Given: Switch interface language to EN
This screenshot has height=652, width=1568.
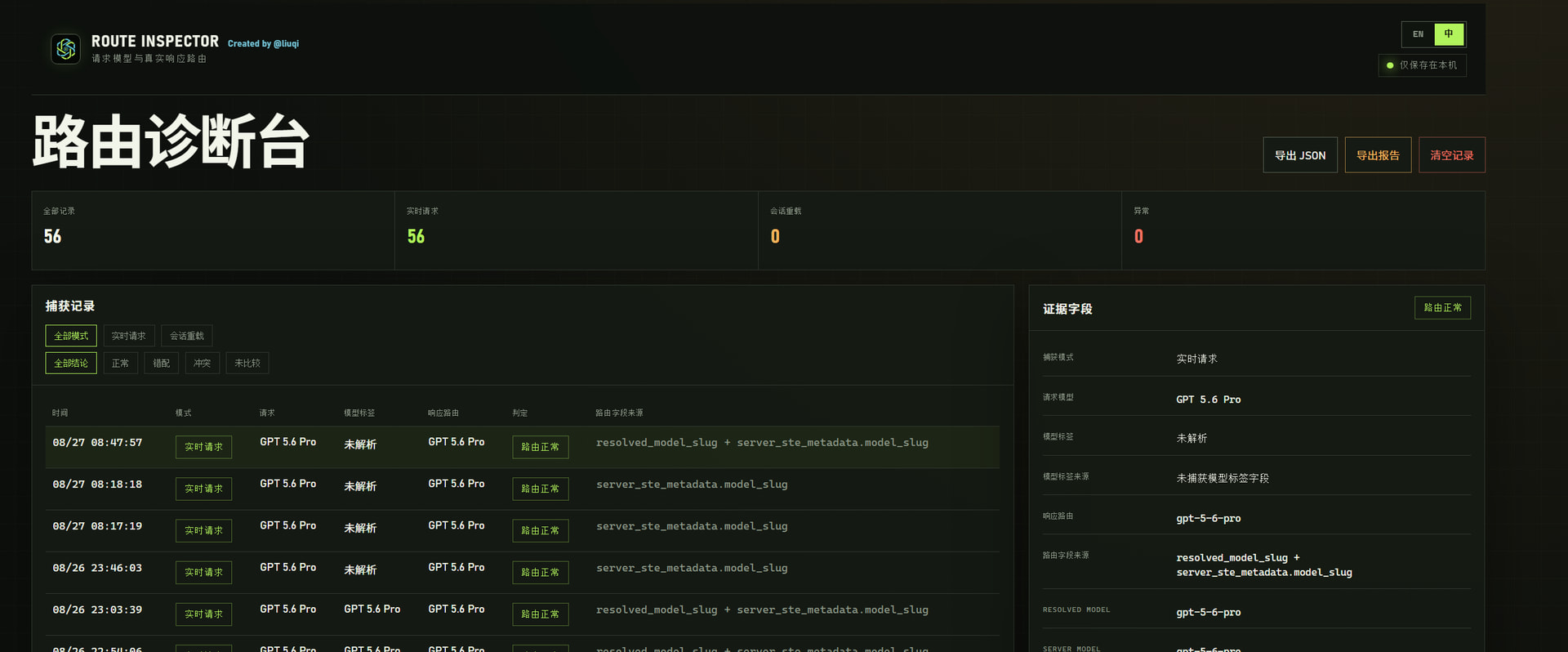Looking at the screenshot, I should 1419,34.
